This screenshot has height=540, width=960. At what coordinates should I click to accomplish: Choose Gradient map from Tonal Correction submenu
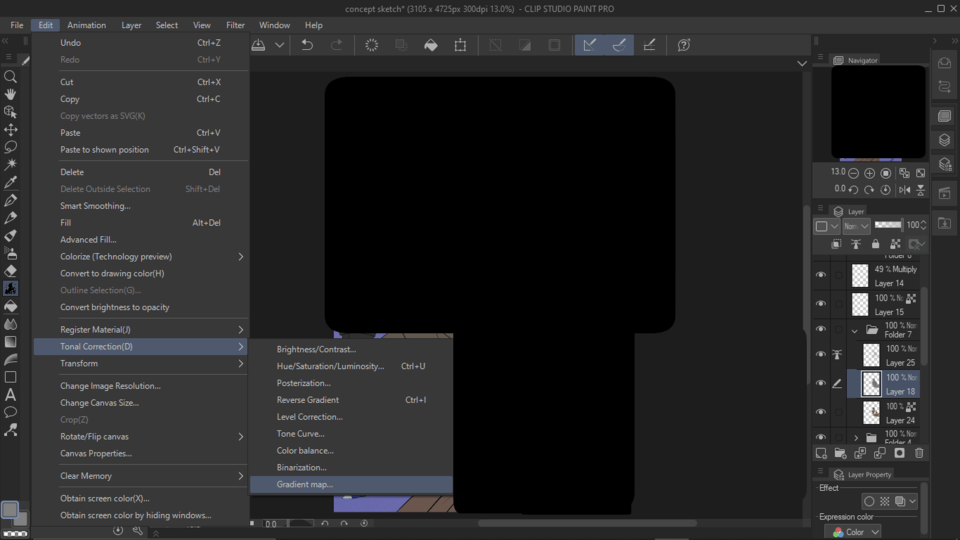tap(305, 484)
